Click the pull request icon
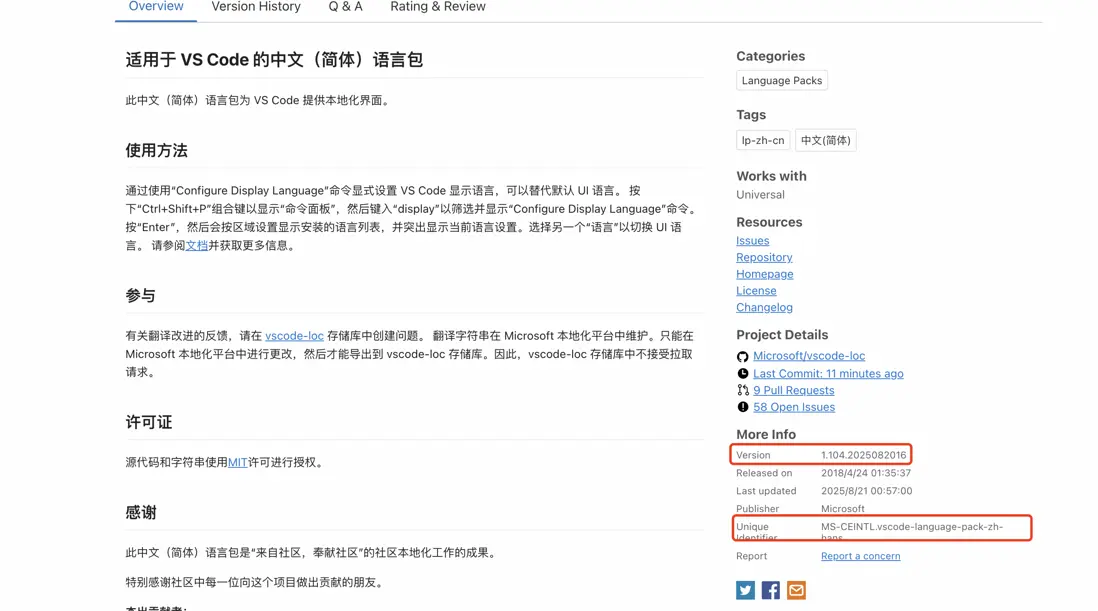This screenshot has width=1098, height=611. pyautogui.click(x=742, y=390)
